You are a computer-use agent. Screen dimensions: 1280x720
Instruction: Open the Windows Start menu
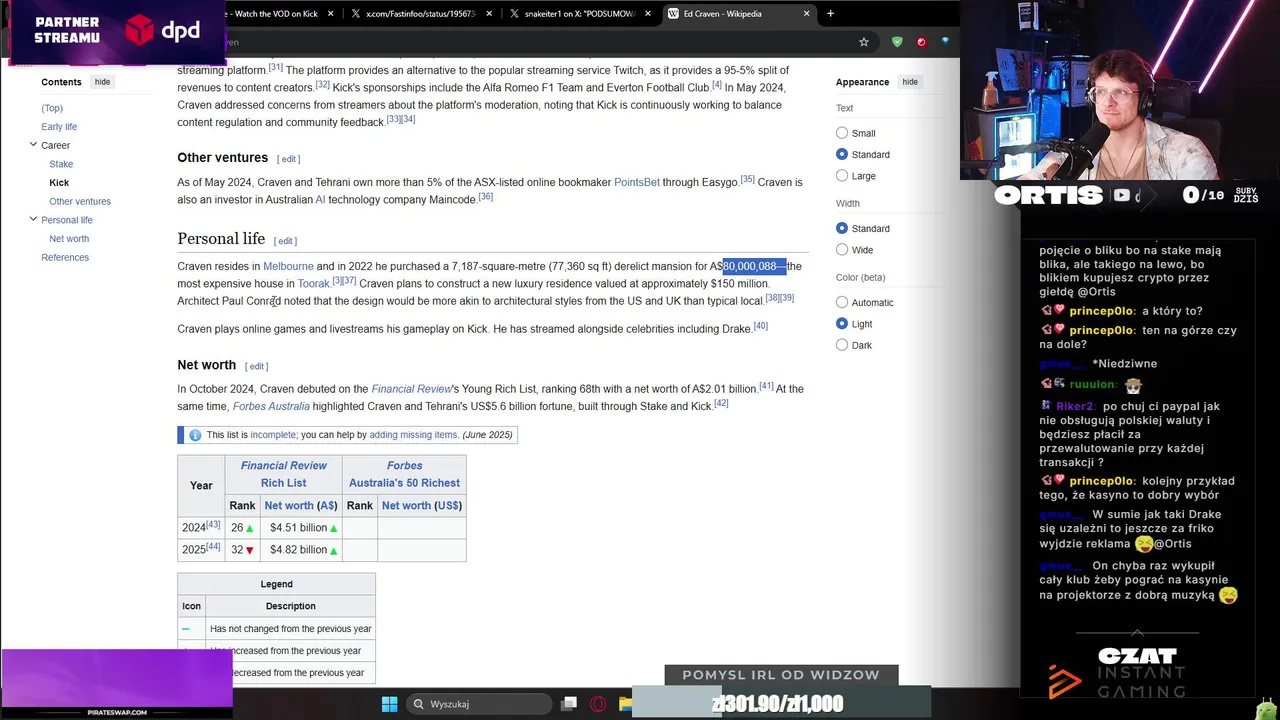pyautogui.click(x=390, y=704)
